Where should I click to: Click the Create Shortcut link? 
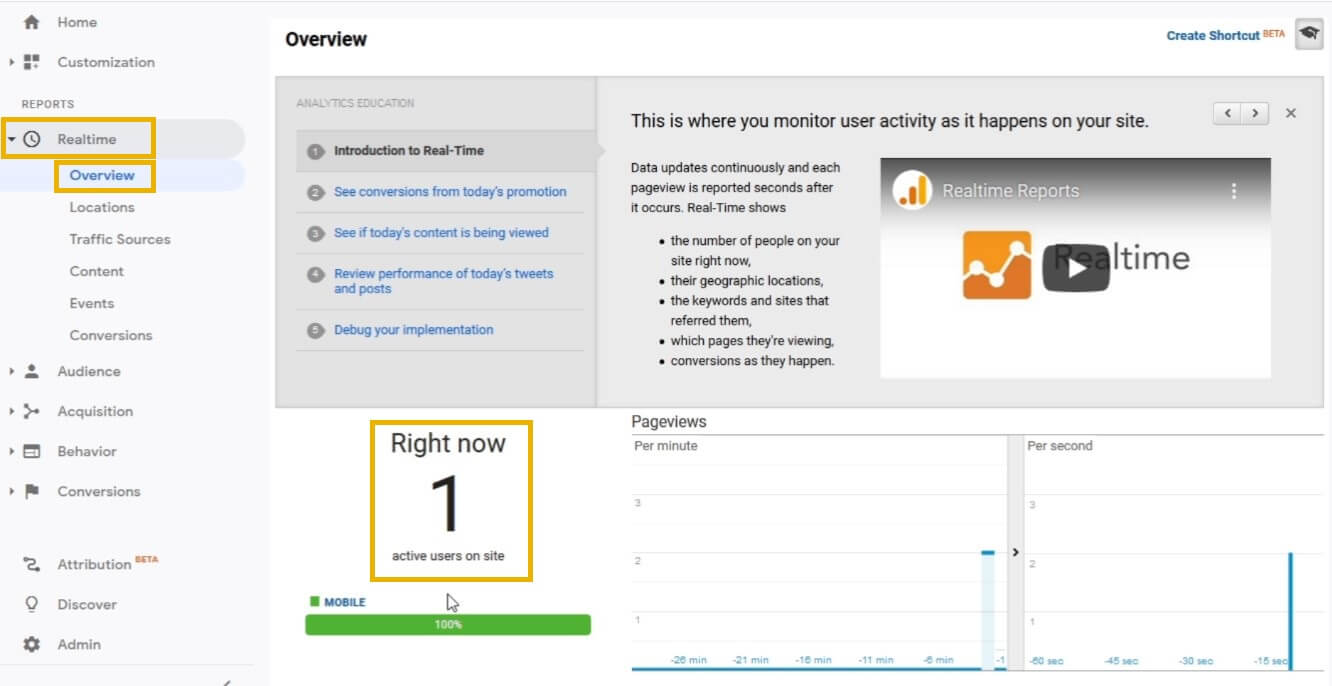pyautogui.click(x=1213, y=35)
